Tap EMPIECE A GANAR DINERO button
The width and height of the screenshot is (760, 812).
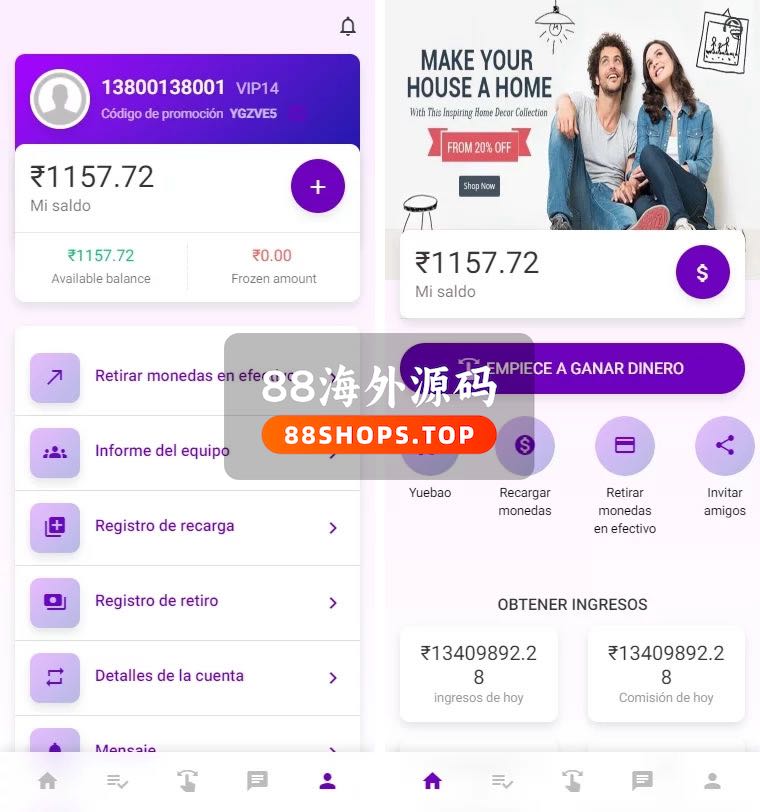(572, 368)
